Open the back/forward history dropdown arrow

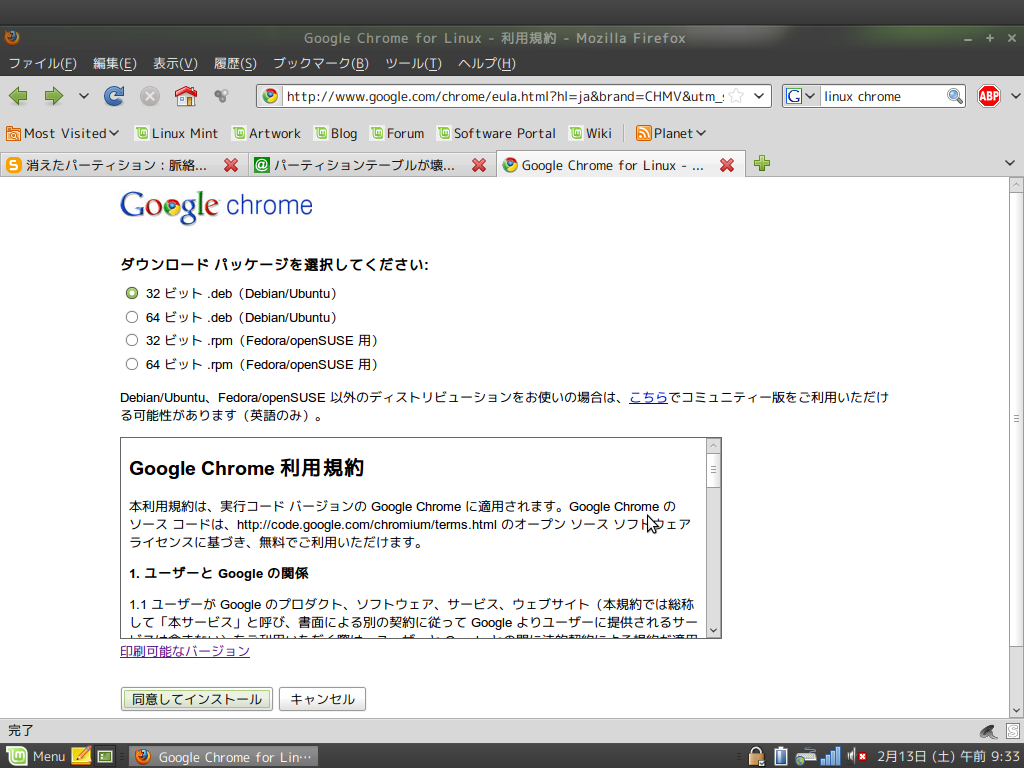[x=84, y=97]
